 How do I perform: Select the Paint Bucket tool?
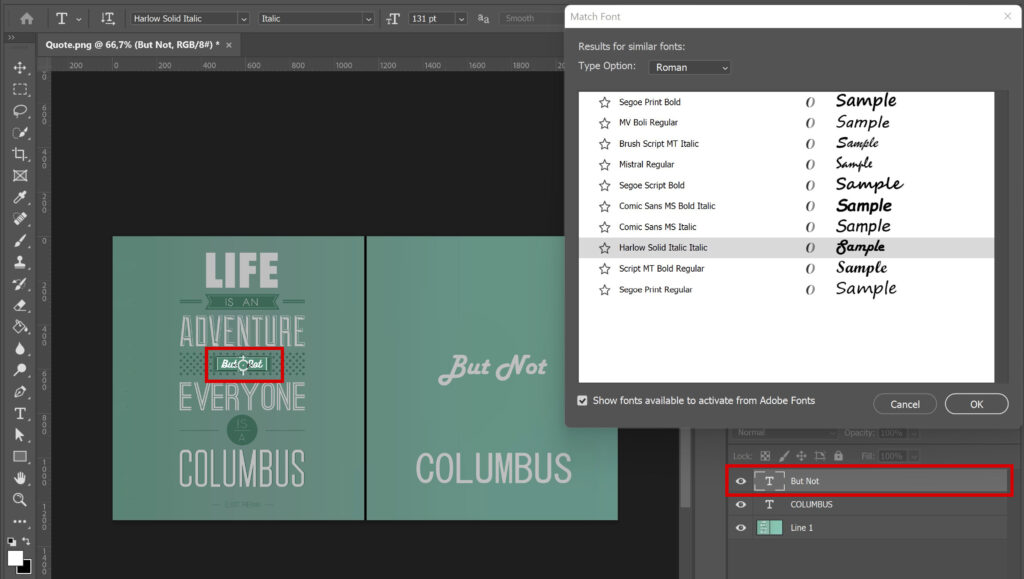20,326
